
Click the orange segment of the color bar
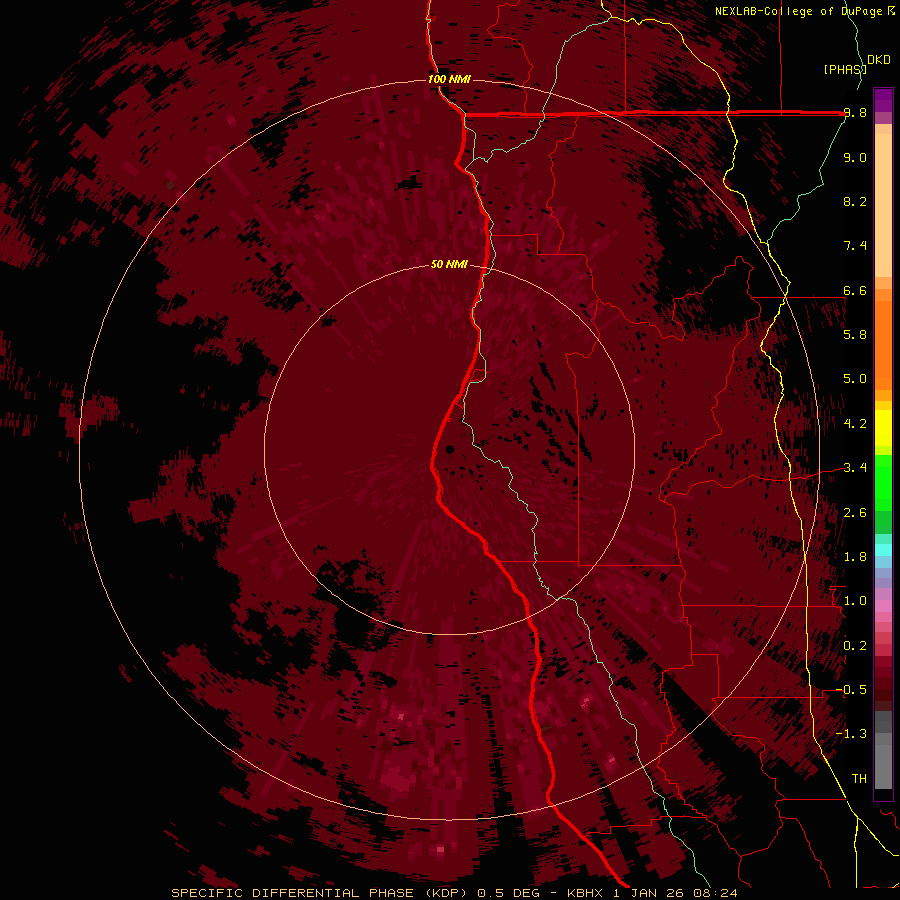(883, 344)
